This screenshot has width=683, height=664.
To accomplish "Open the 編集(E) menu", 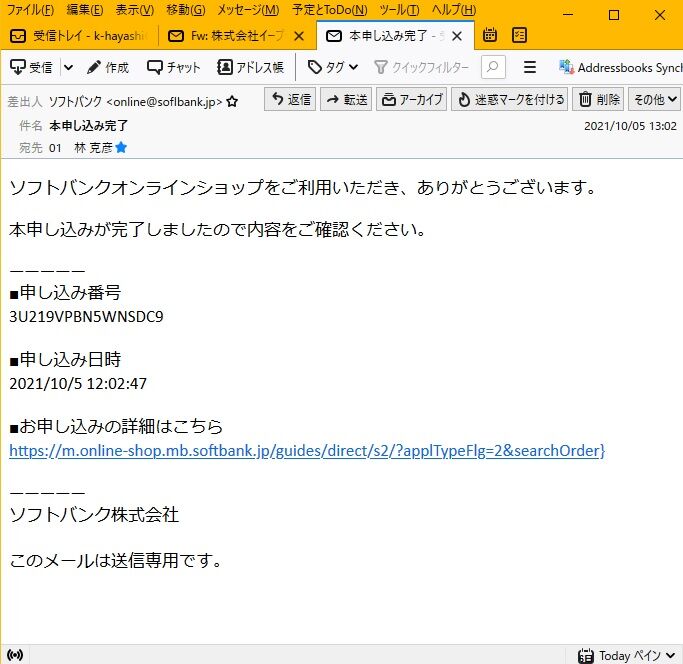I will 85,10.
